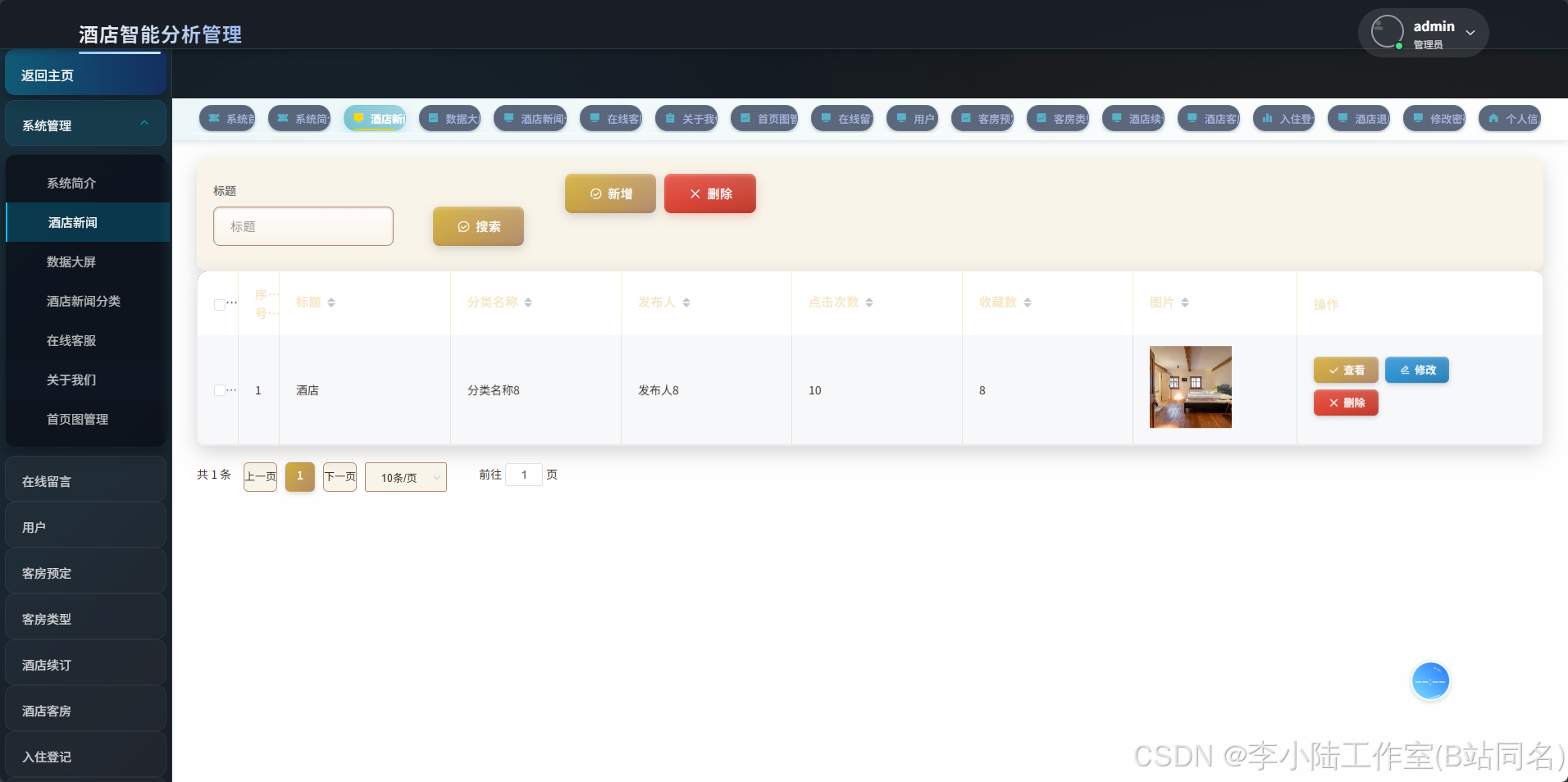Click the admin avatar circle icon

pyautogui.click(x=1388, y=32)
